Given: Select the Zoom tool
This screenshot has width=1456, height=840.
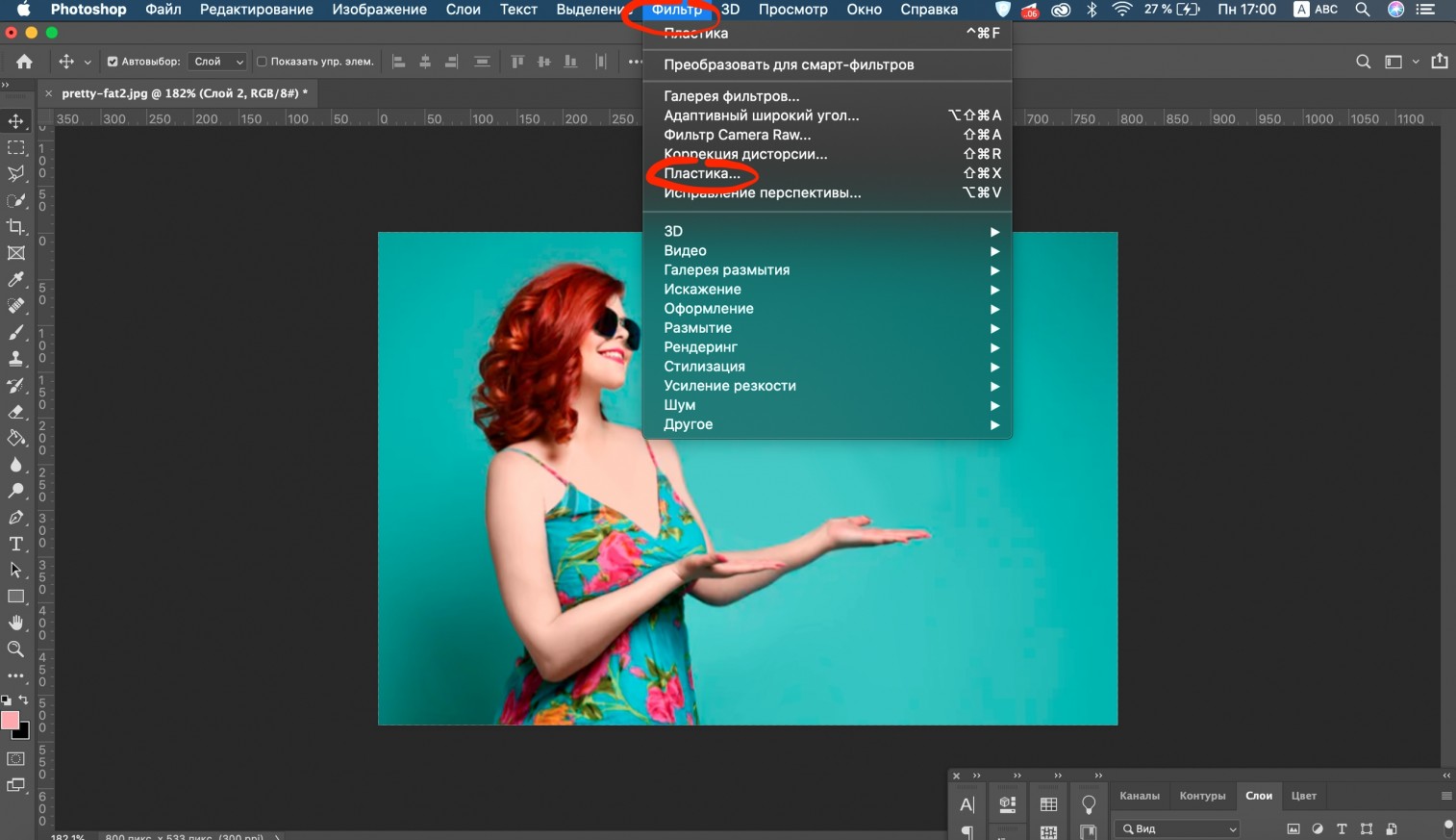Looking at the screenshot, I should (x=16, y=649).
